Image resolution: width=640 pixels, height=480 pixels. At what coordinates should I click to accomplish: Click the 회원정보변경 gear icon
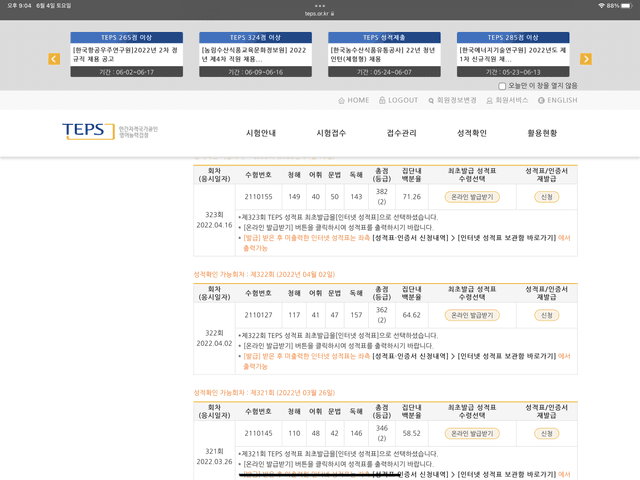431,100
